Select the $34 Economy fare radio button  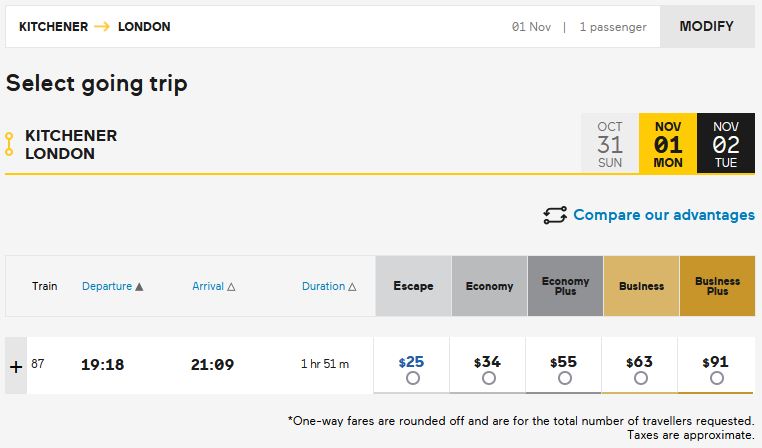(489, 379)
